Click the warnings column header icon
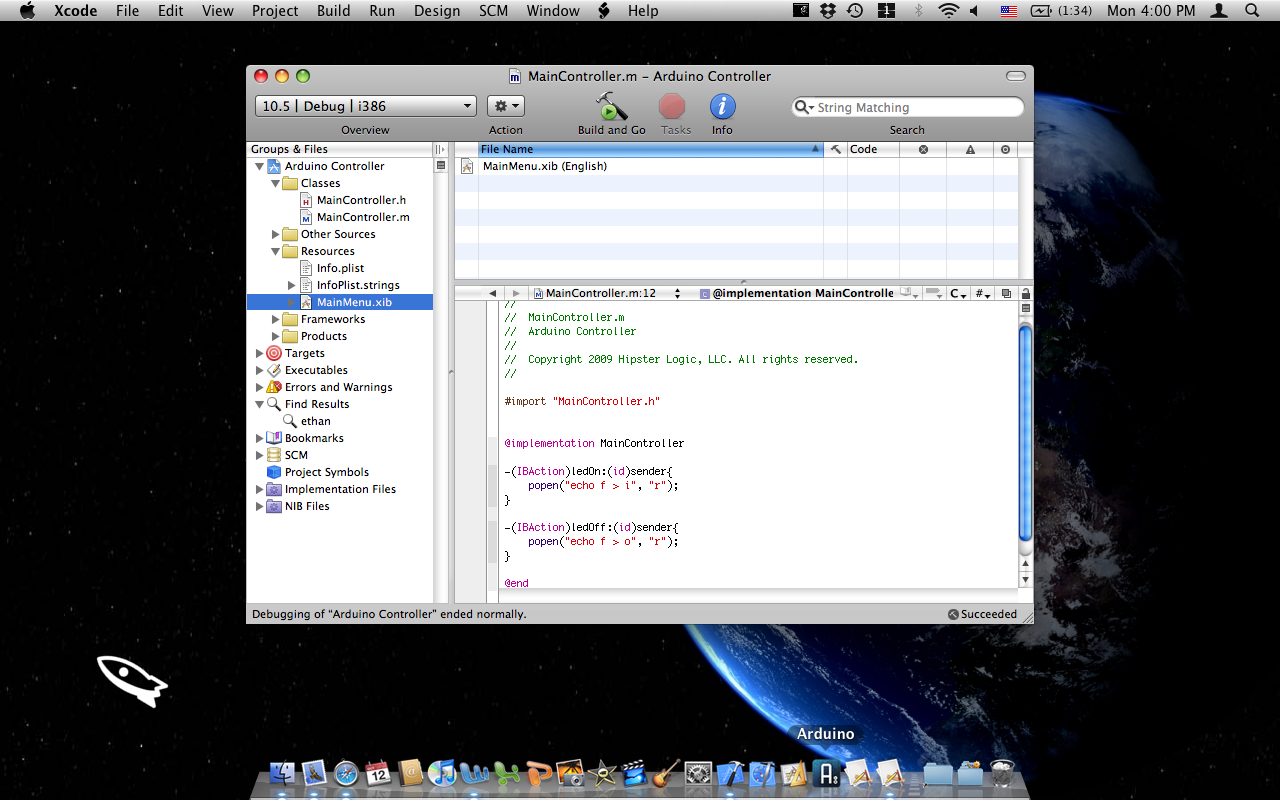 click(x=970, y=149)
